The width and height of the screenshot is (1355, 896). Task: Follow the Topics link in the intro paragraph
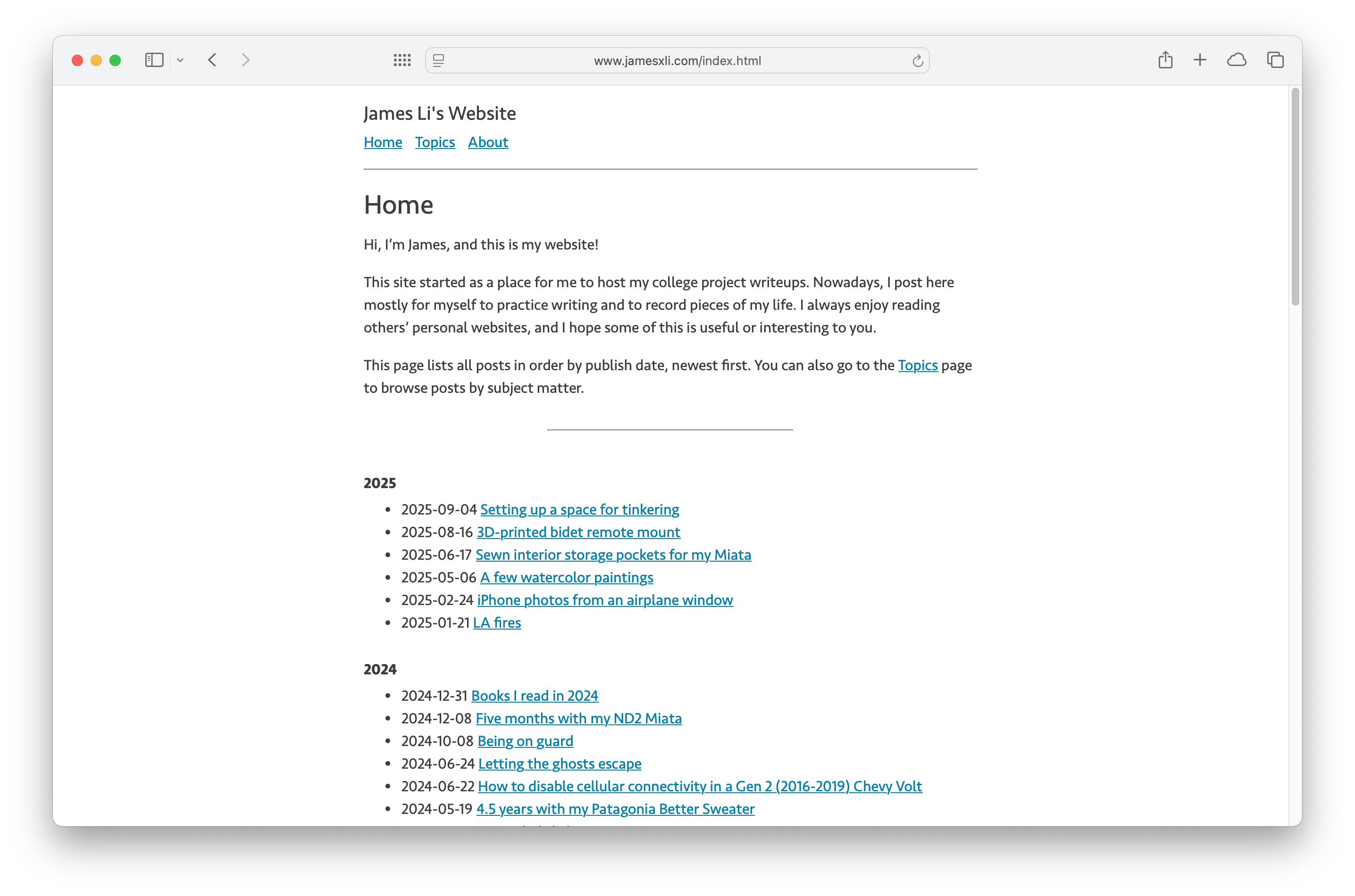(917, 365)
